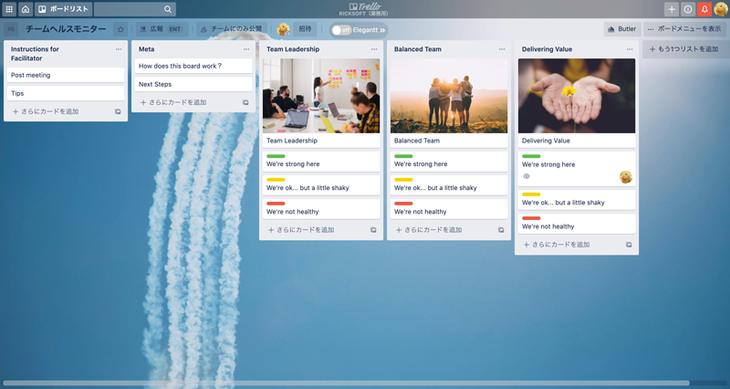
Task: Click the 招待 invite button
Action: [305, 29]
